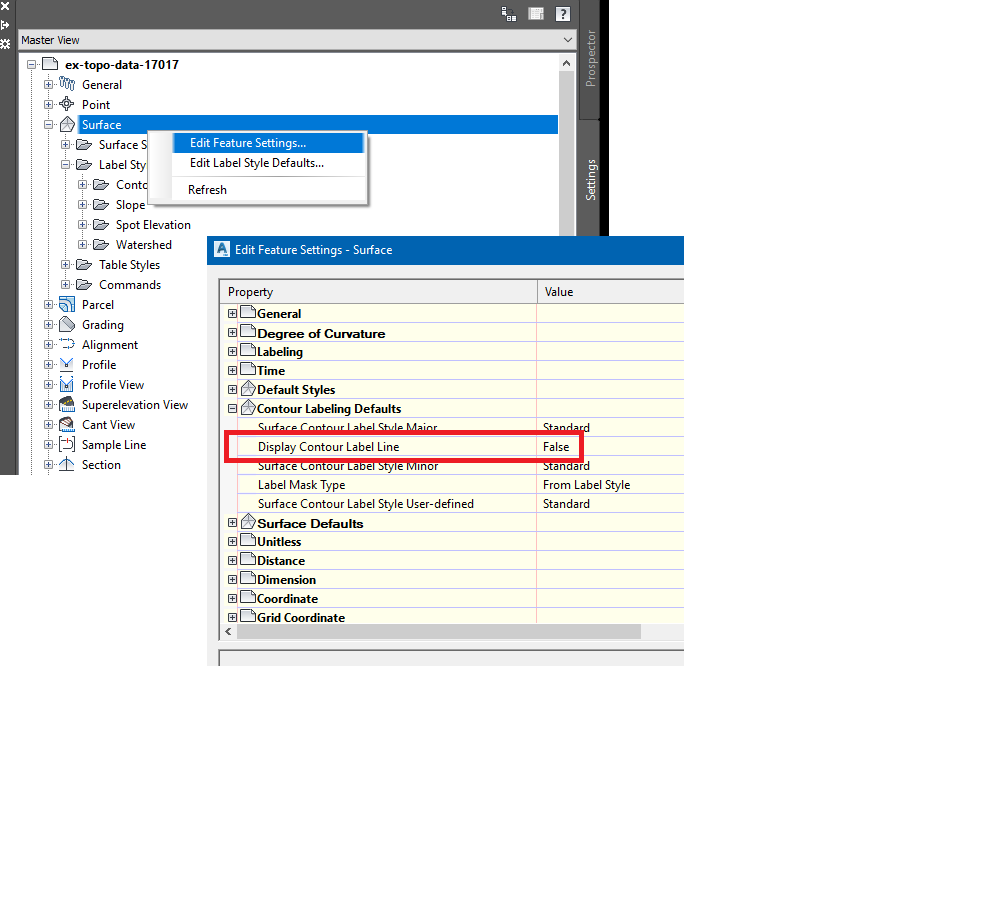
Task: Expand the Contour Labeling Defaults section
Action: click(x=232, y=408)
